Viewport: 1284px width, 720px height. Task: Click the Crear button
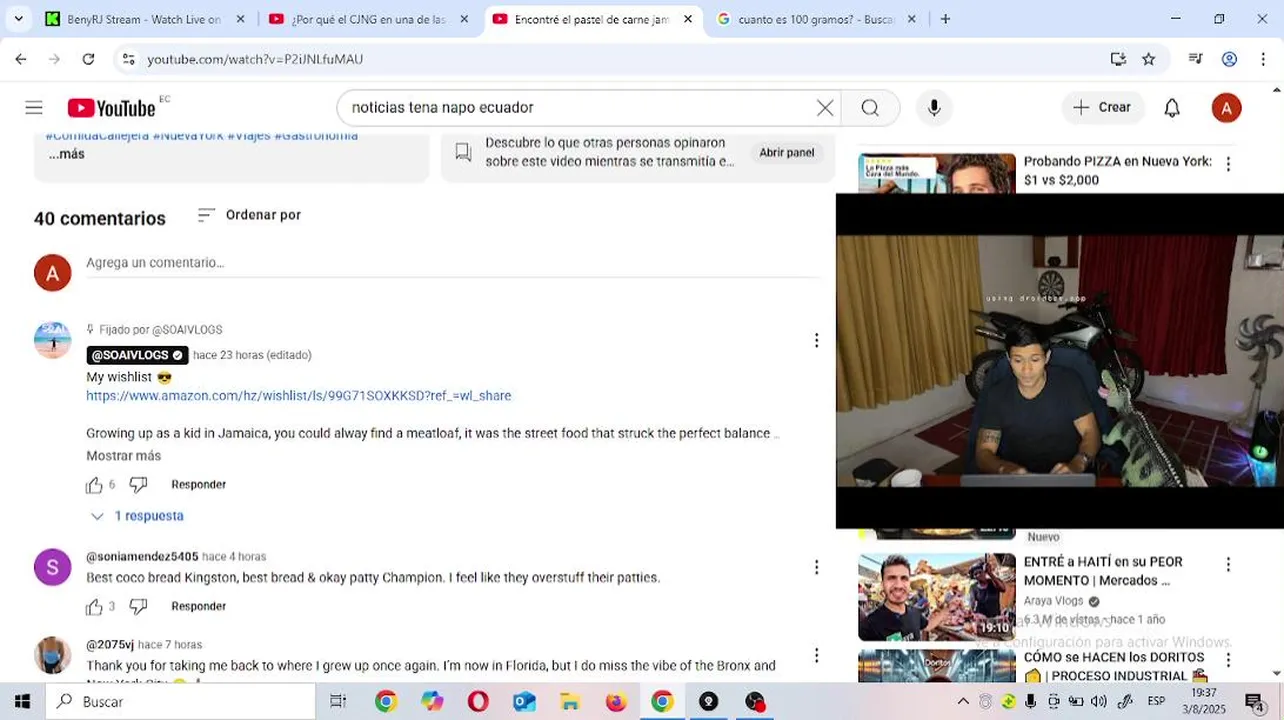click(x=1102, y=108)
